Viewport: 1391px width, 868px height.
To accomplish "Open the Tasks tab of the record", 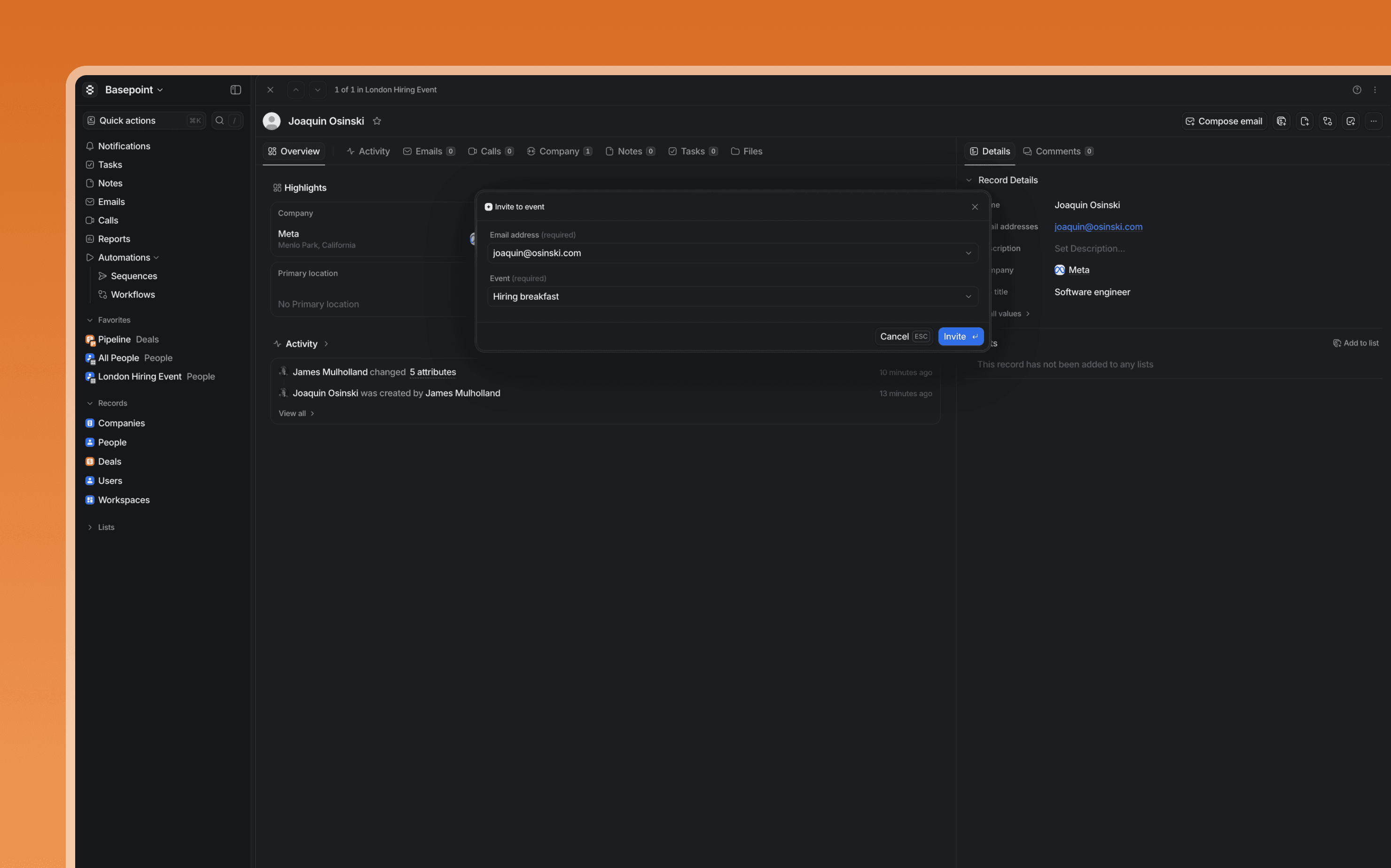I will click(693, 152).
